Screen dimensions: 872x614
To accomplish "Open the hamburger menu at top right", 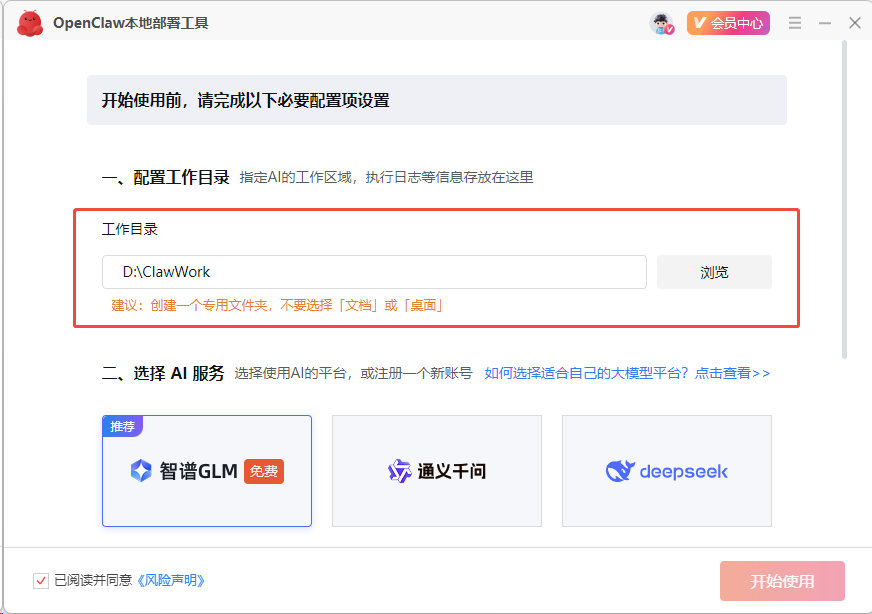I will coord(794,21).
